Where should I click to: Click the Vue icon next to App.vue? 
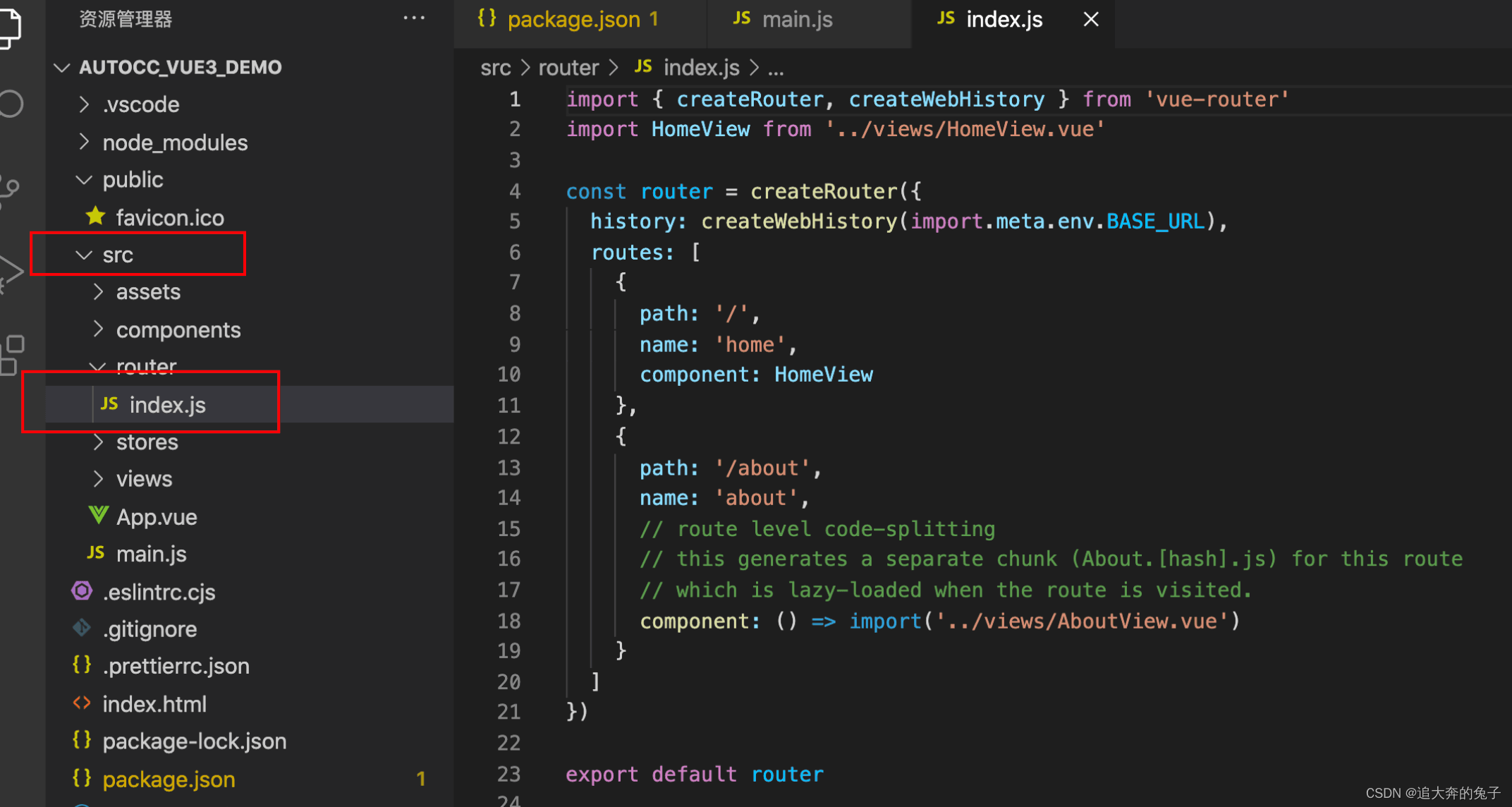(x=98, y=516)
